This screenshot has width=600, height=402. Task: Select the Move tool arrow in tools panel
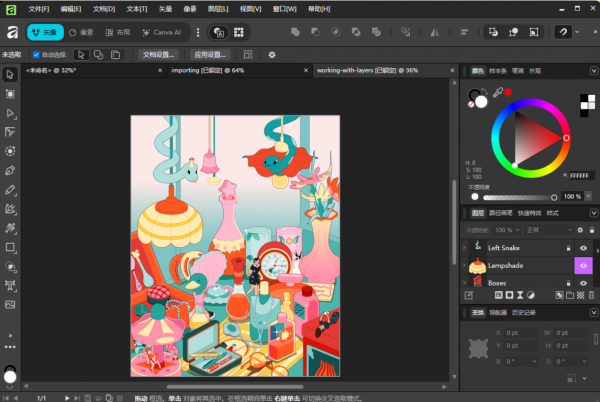10,75
